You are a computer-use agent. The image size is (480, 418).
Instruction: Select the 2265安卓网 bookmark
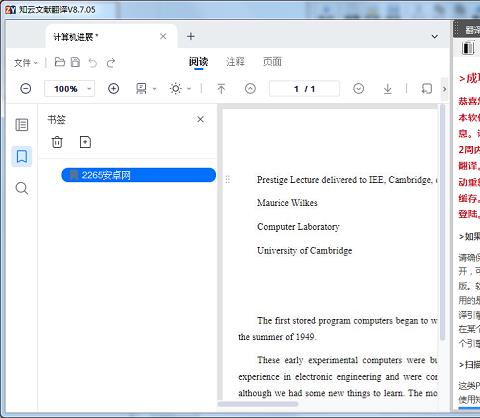tap(139, 175)
